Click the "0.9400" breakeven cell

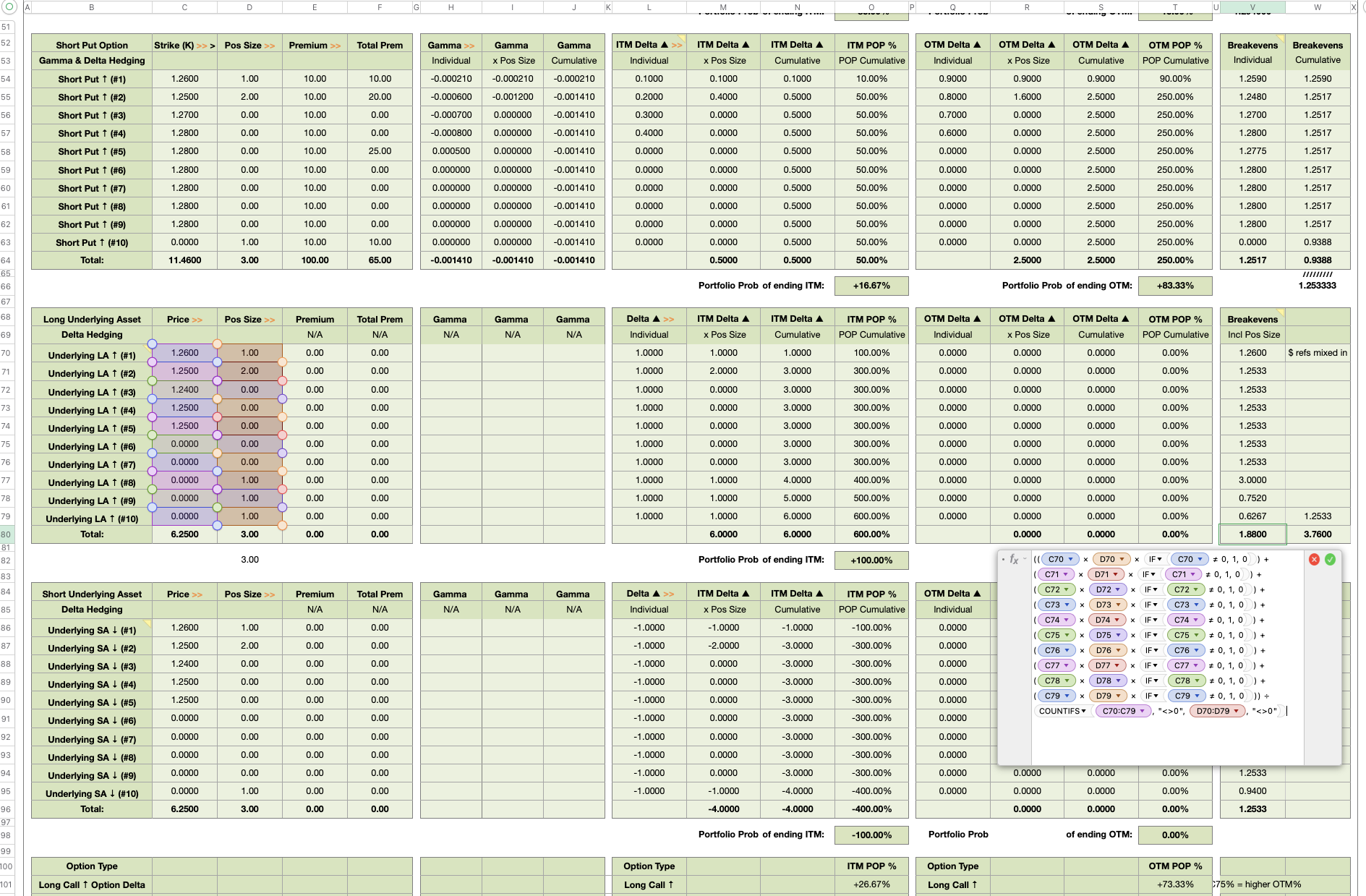point(1252,791)
